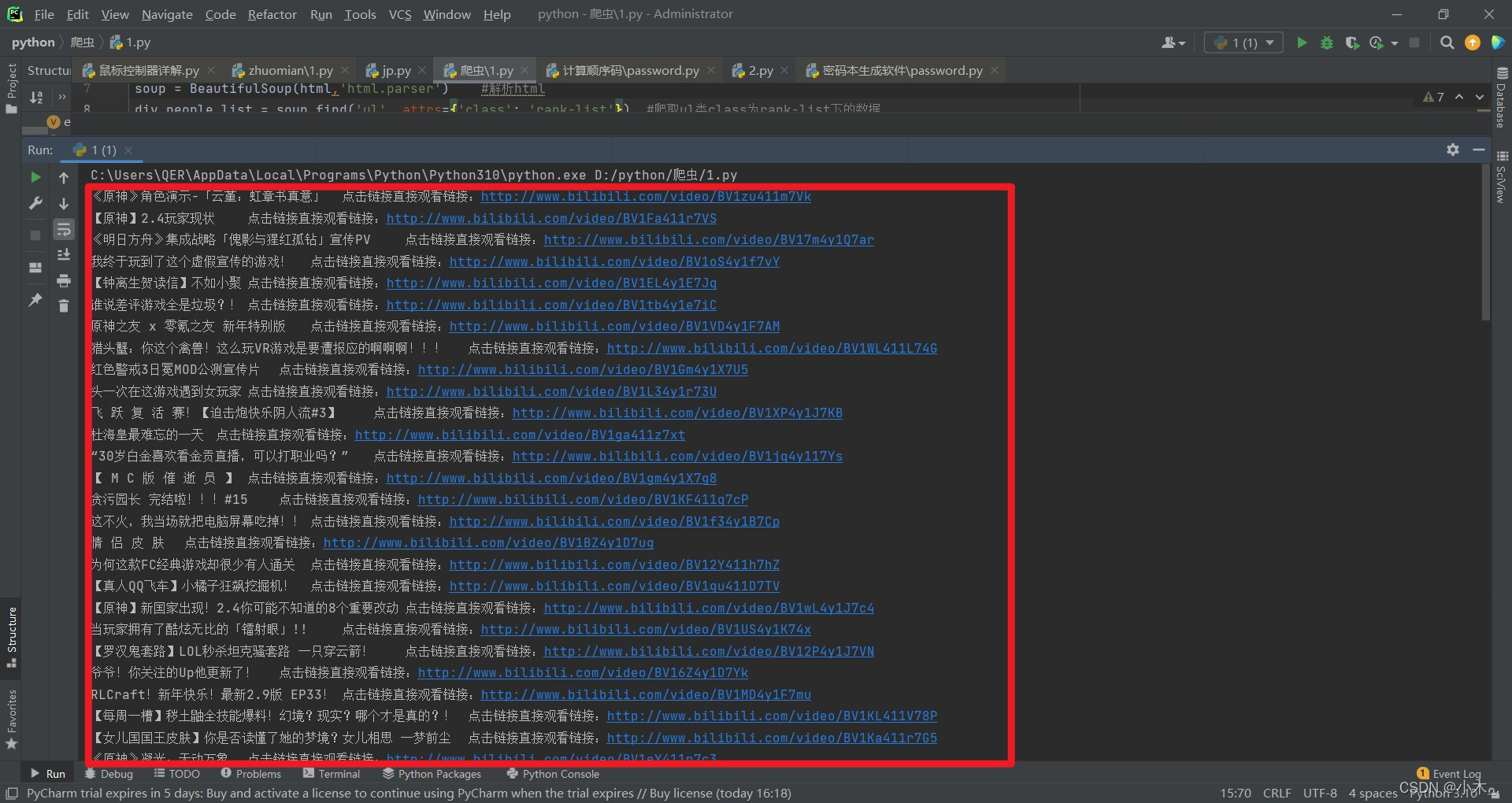Open link ending BV1MD4y1F7mu
This screenshot has width=1512, height=803.
pos(646,695)
